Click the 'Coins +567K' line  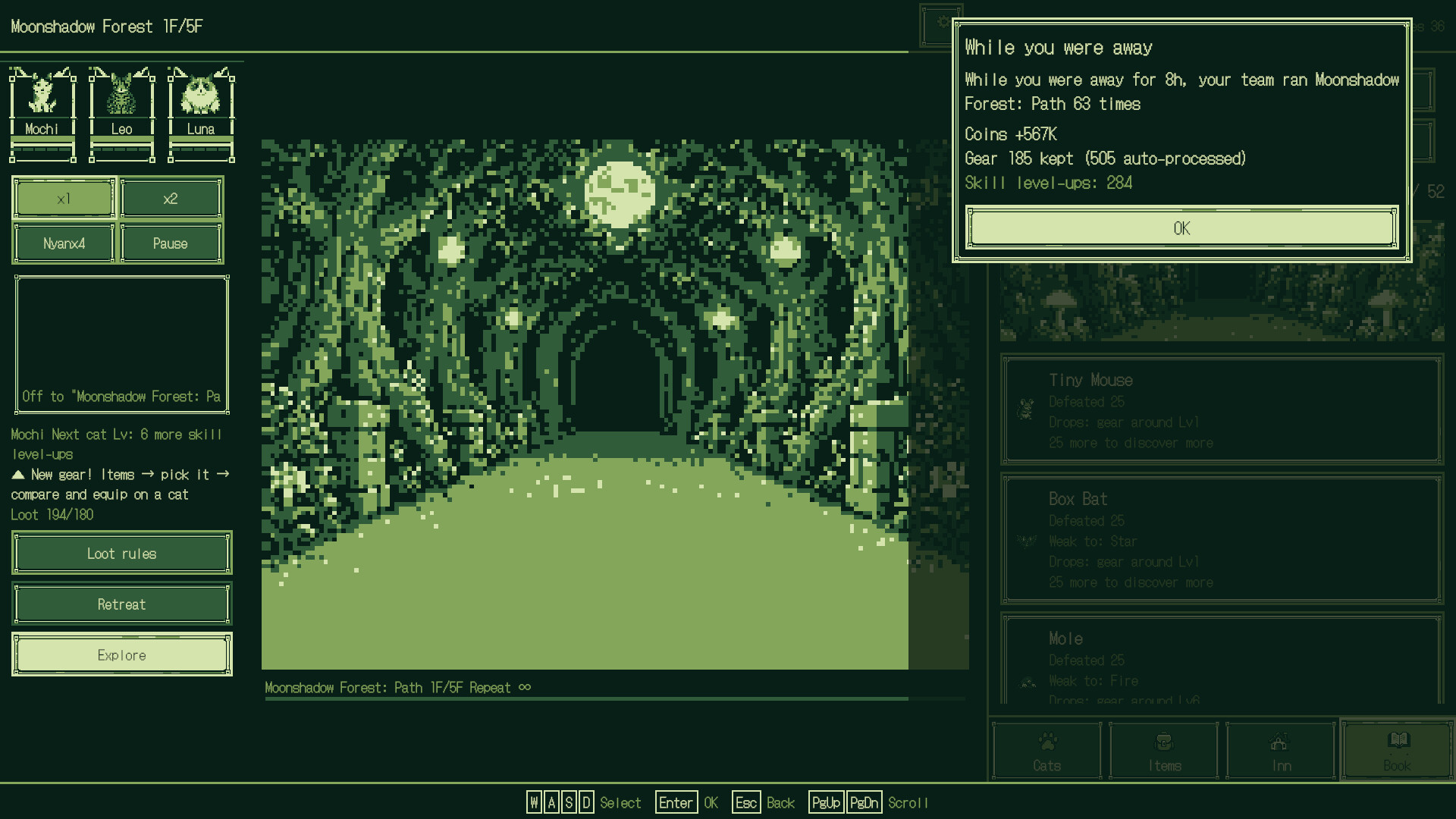pyautogui.click(x=1011, y=134)
